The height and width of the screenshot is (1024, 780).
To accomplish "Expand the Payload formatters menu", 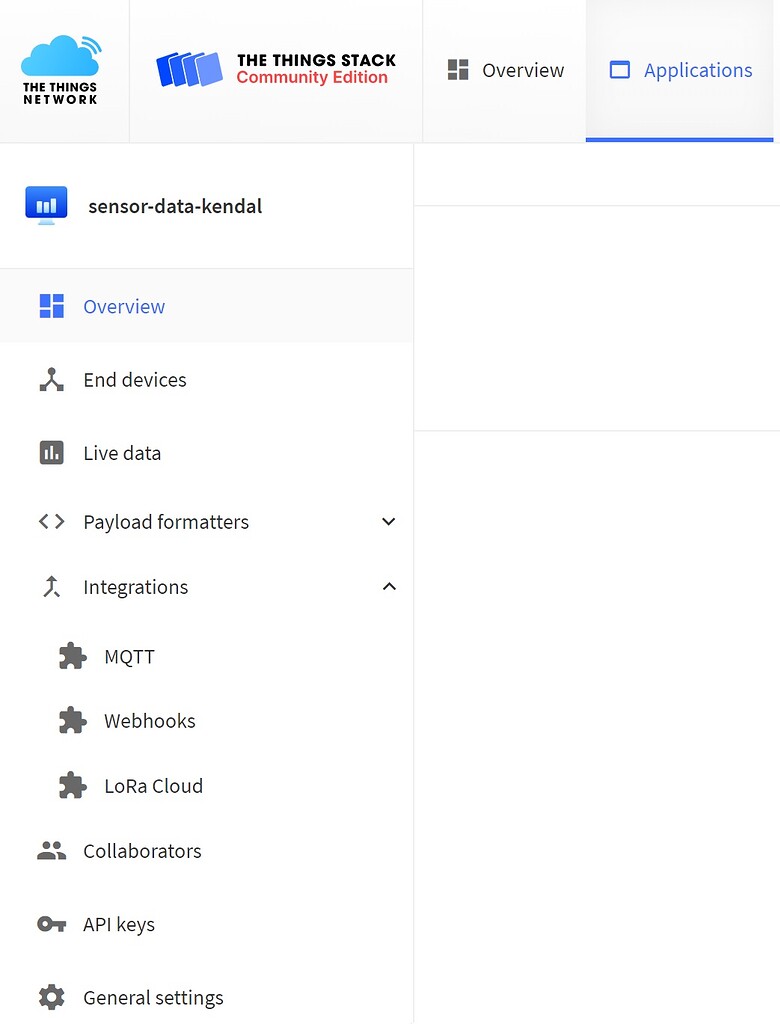I will point(388,521).
